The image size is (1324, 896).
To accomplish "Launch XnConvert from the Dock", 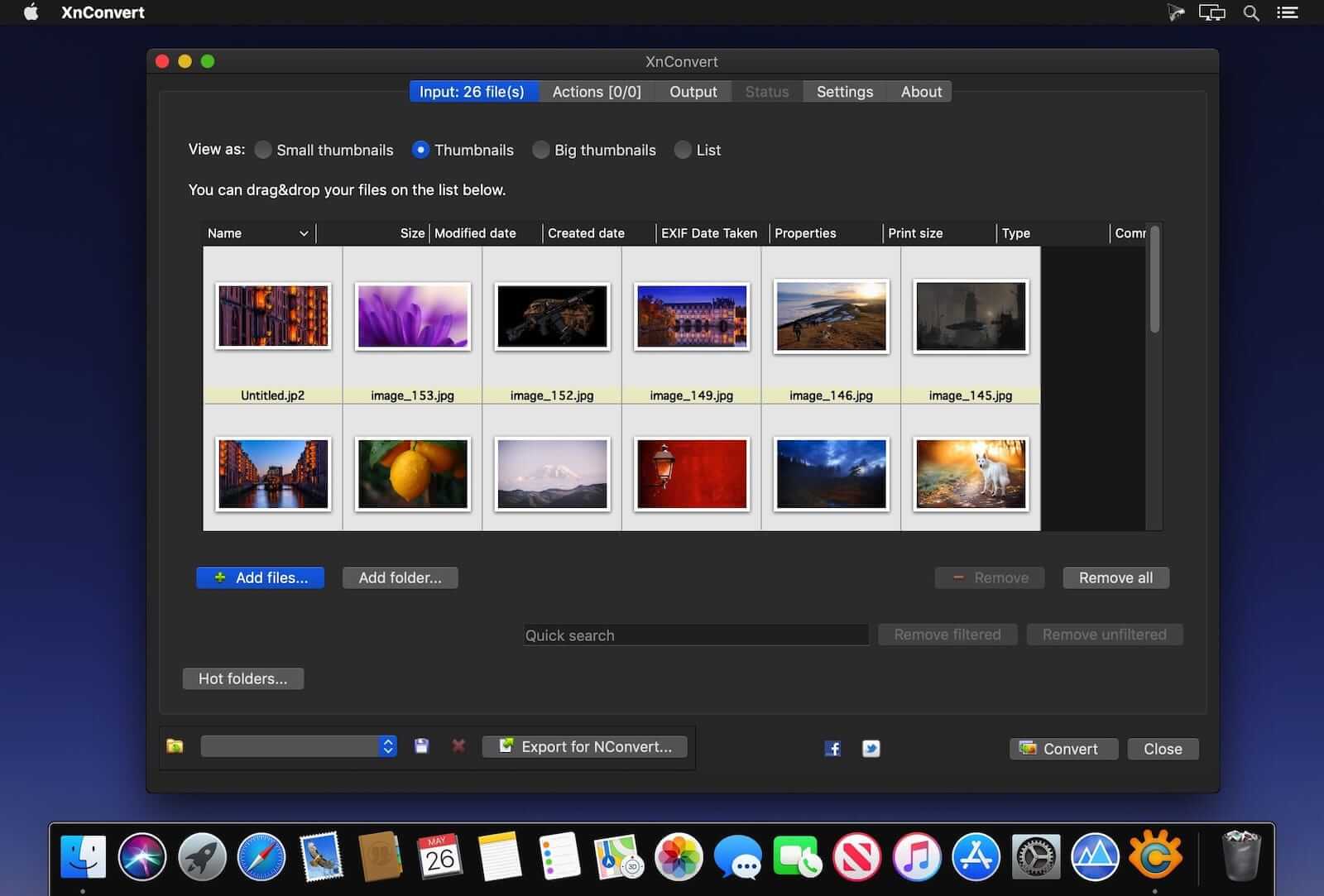I will pyautogui.click(x=1156, y=858).
